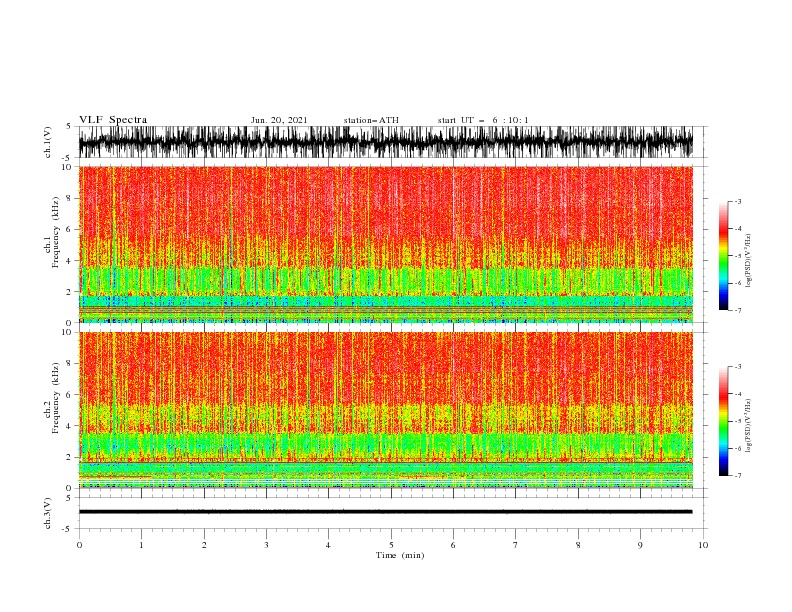The height and width of the screenshot is (612, 792).
Task: Click the time axis tick label "0"
Action: point(79,545)
